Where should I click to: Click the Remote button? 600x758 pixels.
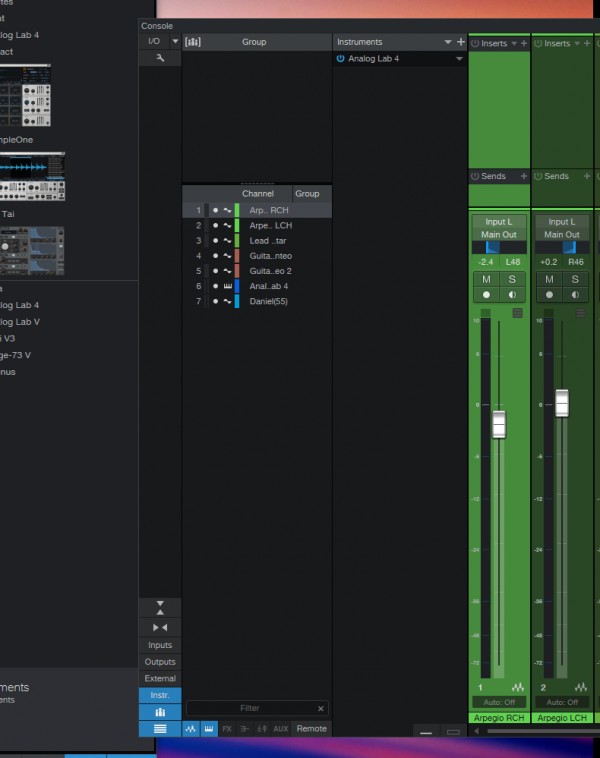coord(311,729)
